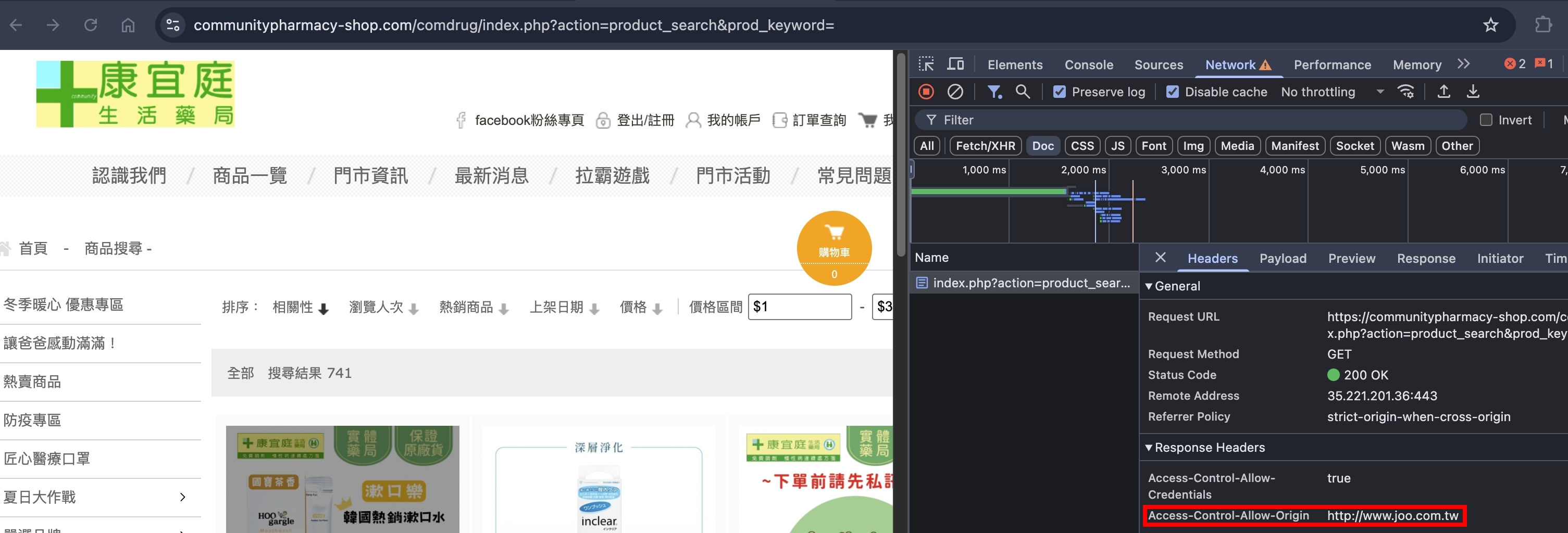Image resolution: width=1568 pixels, height=533 pixels.
Task: Filter requests by Fetch/XHR
Action: point(986,146)
